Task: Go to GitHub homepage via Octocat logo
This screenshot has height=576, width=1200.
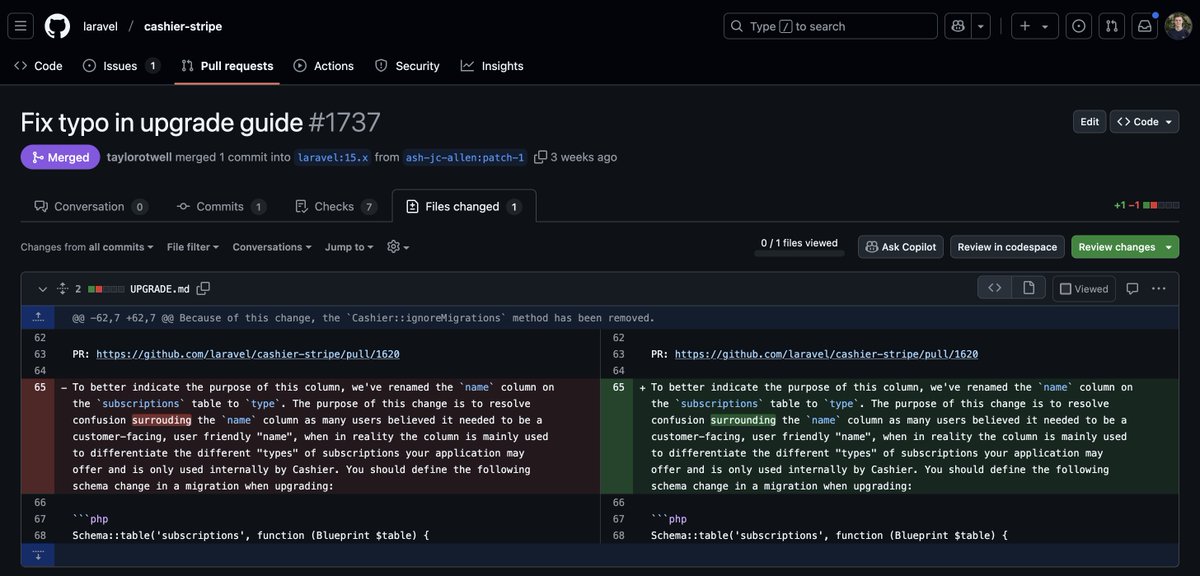Action: click(57, 26)
